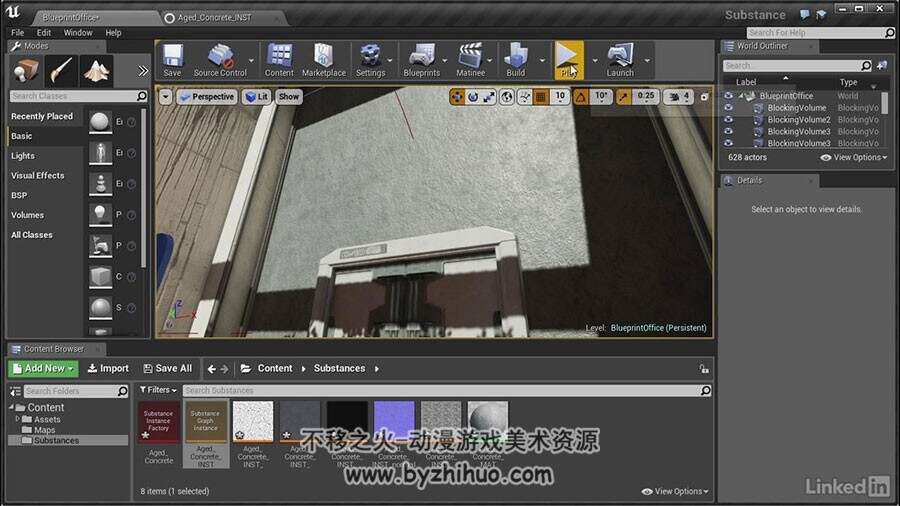Click the Import button
The width and height of the screenshot is (900, 506).
tap(108, 368)
